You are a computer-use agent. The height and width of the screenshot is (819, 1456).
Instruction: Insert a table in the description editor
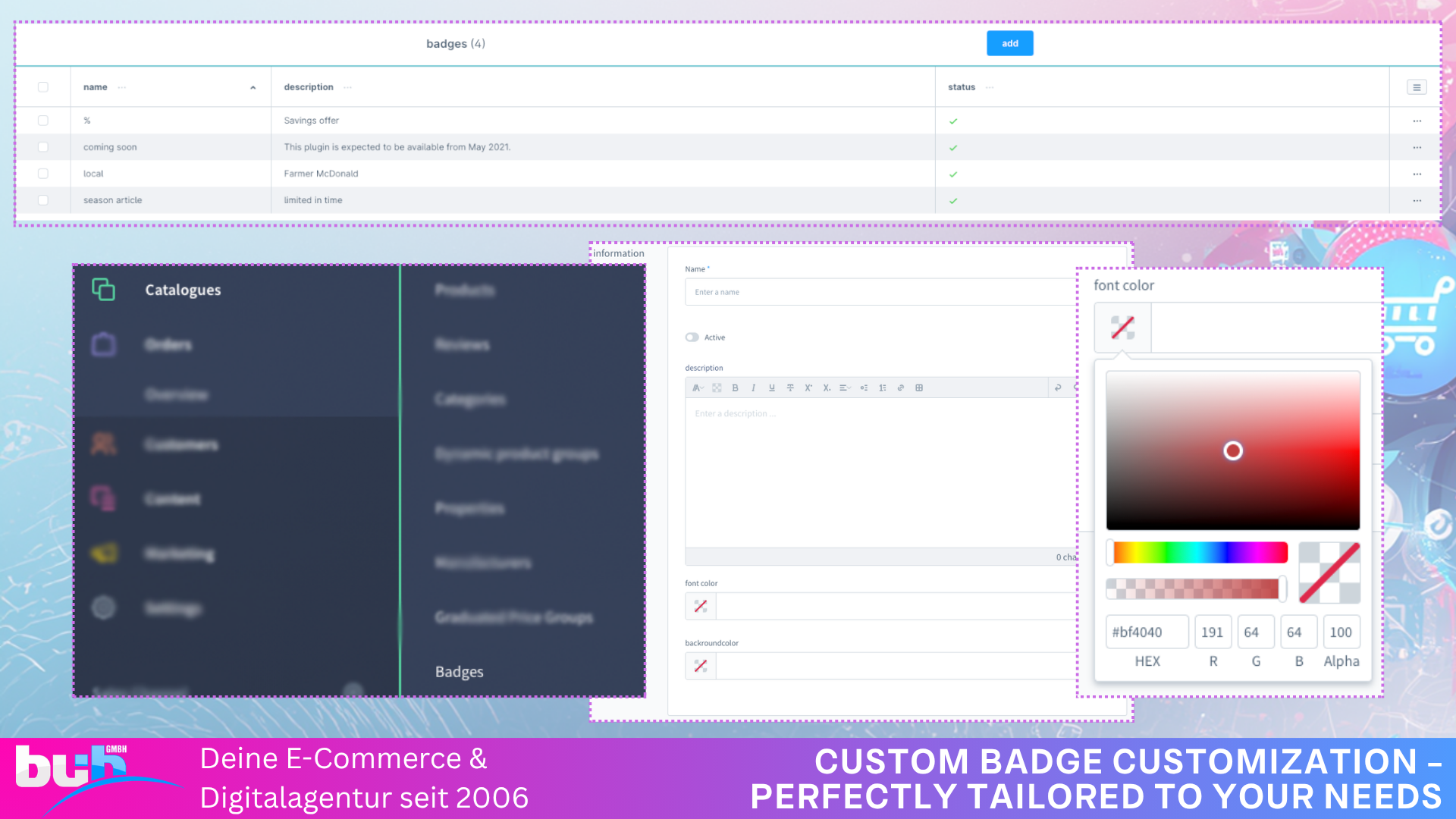[x=918, y=388]
